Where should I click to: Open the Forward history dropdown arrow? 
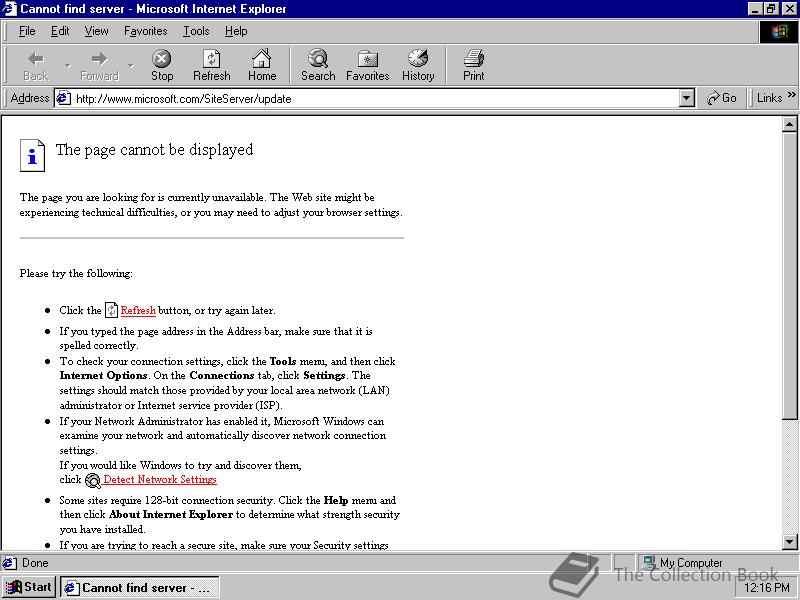131,66
